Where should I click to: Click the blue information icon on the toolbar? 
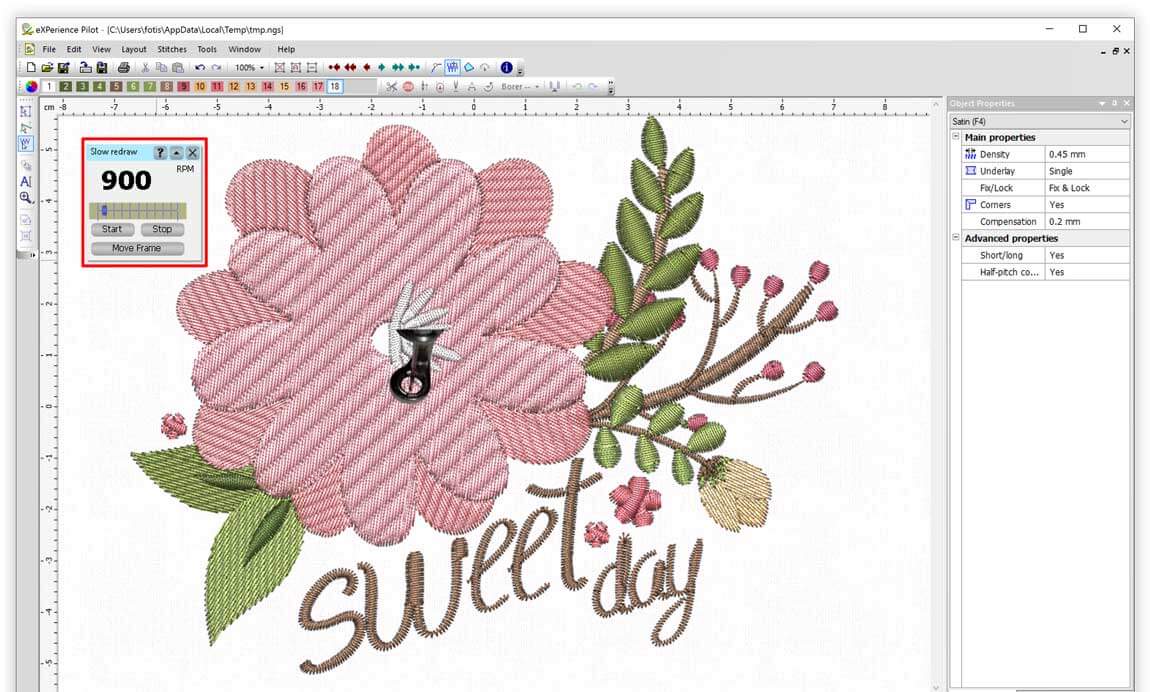pos(508,68)
